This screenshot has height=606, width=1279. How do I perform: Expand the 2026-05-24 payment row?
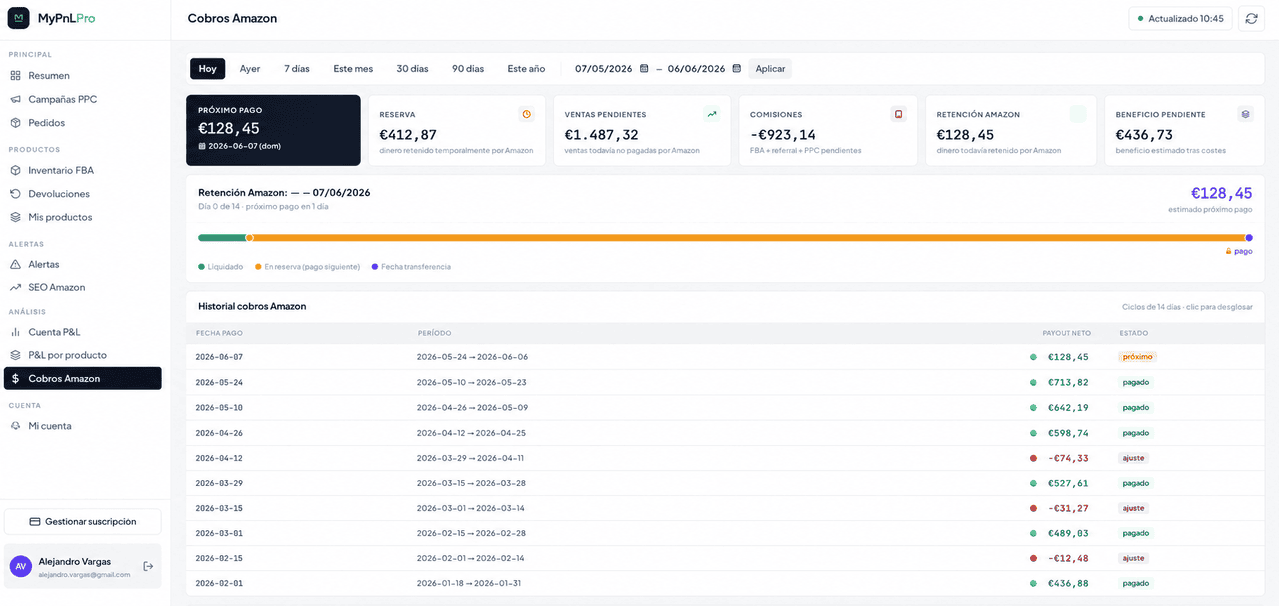(725, 382)
